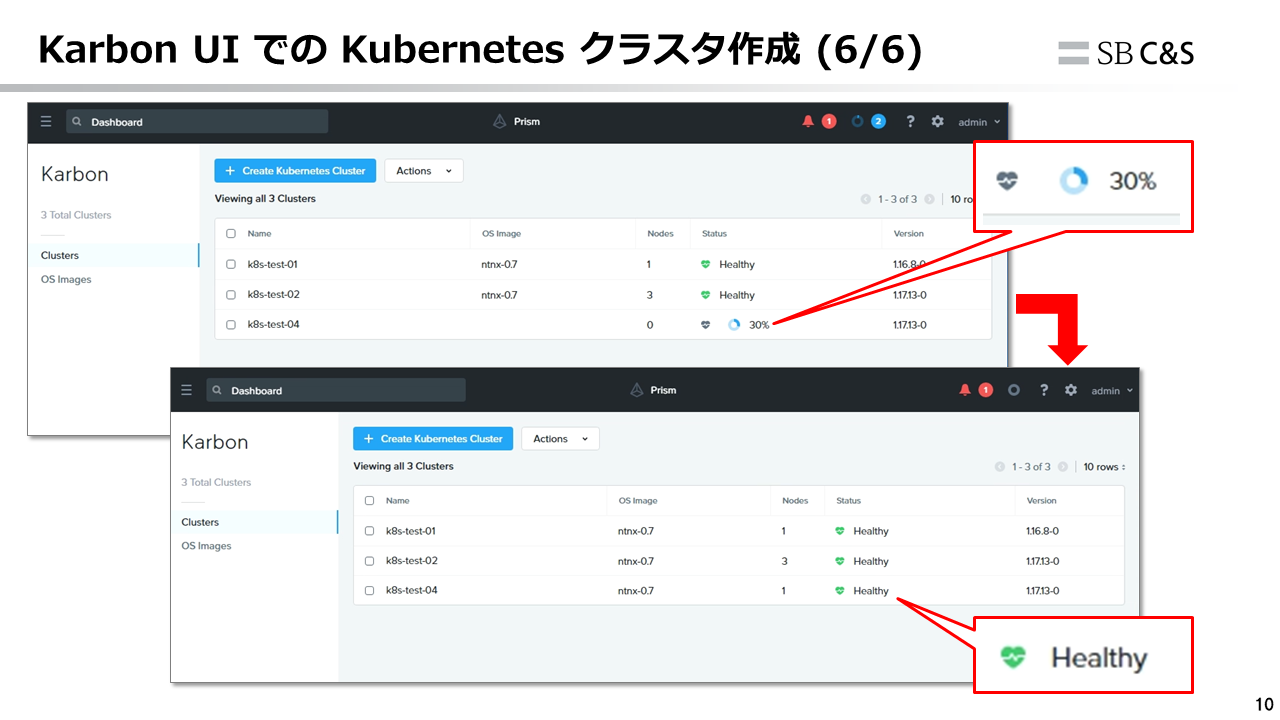Click Version column header in lower window
Viewport: 1280px width, 720px height.
[1041, 500]
